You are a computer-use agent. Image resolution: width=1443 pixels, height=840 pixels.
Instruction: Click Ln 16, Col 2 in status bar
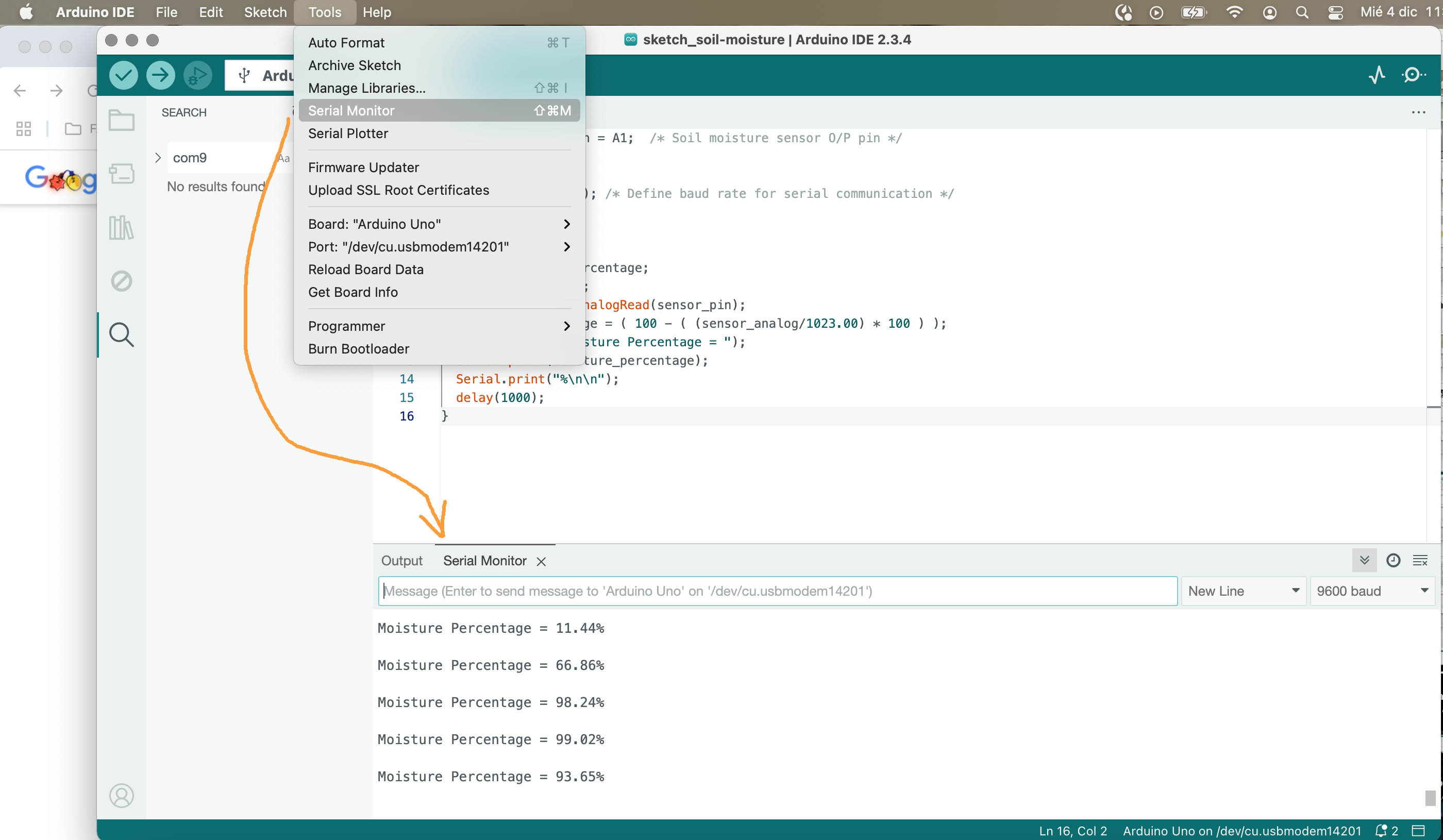[1072, 831]
